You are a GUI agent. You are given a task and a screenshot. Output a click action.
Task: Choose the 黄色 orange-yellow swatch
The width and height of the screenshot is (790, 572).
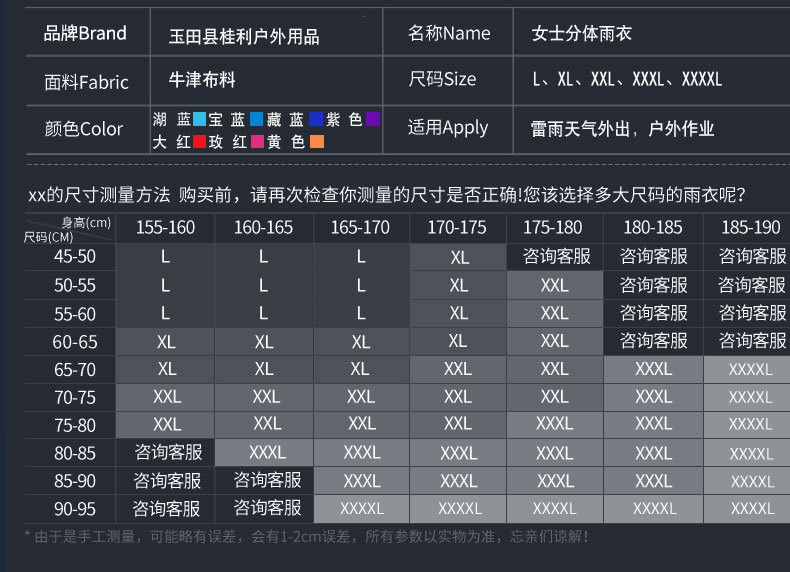(x=317, y=142)
